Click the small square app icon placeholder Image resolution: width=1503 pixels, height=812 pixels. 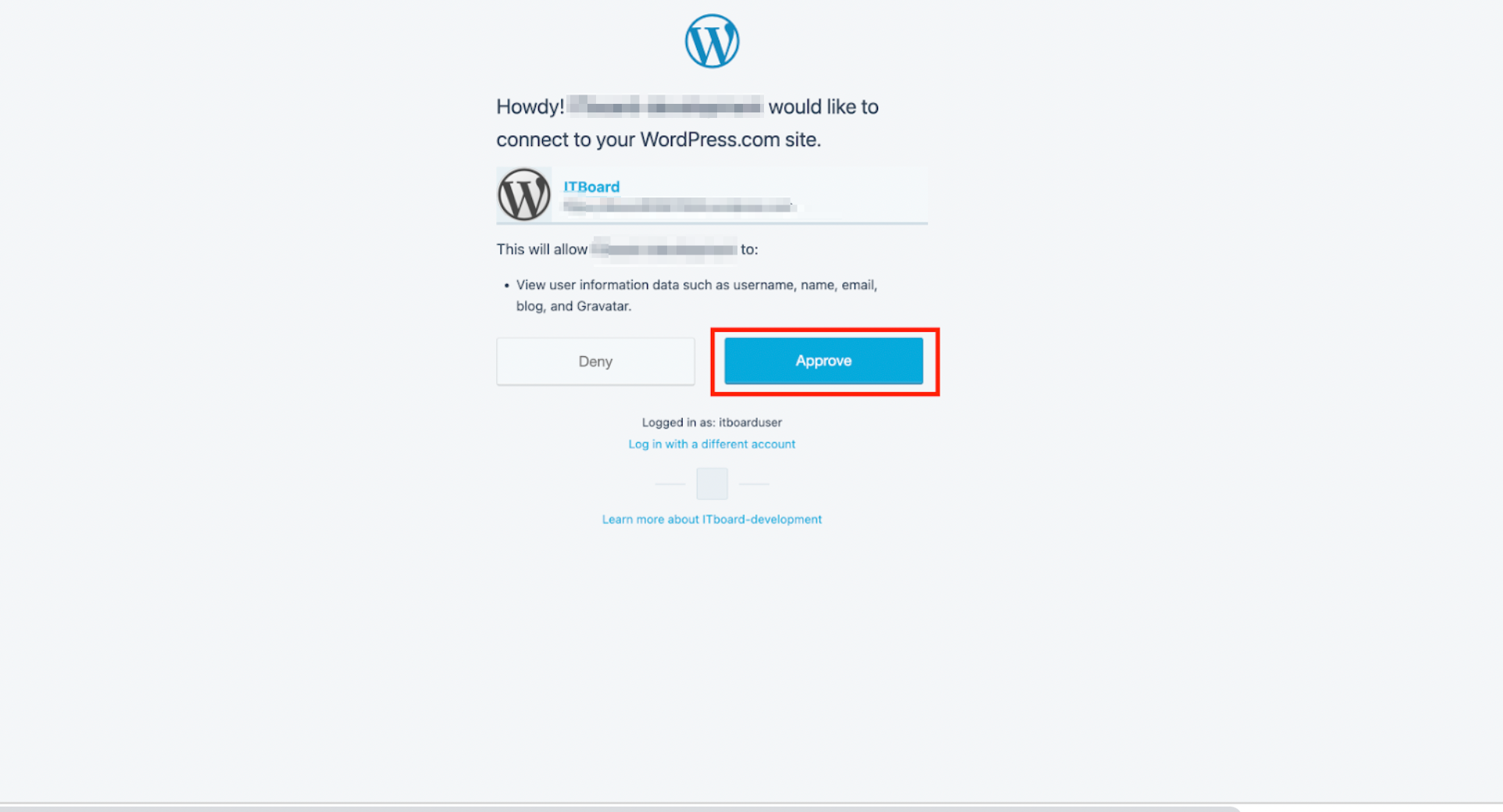click(x=712, y=484)
